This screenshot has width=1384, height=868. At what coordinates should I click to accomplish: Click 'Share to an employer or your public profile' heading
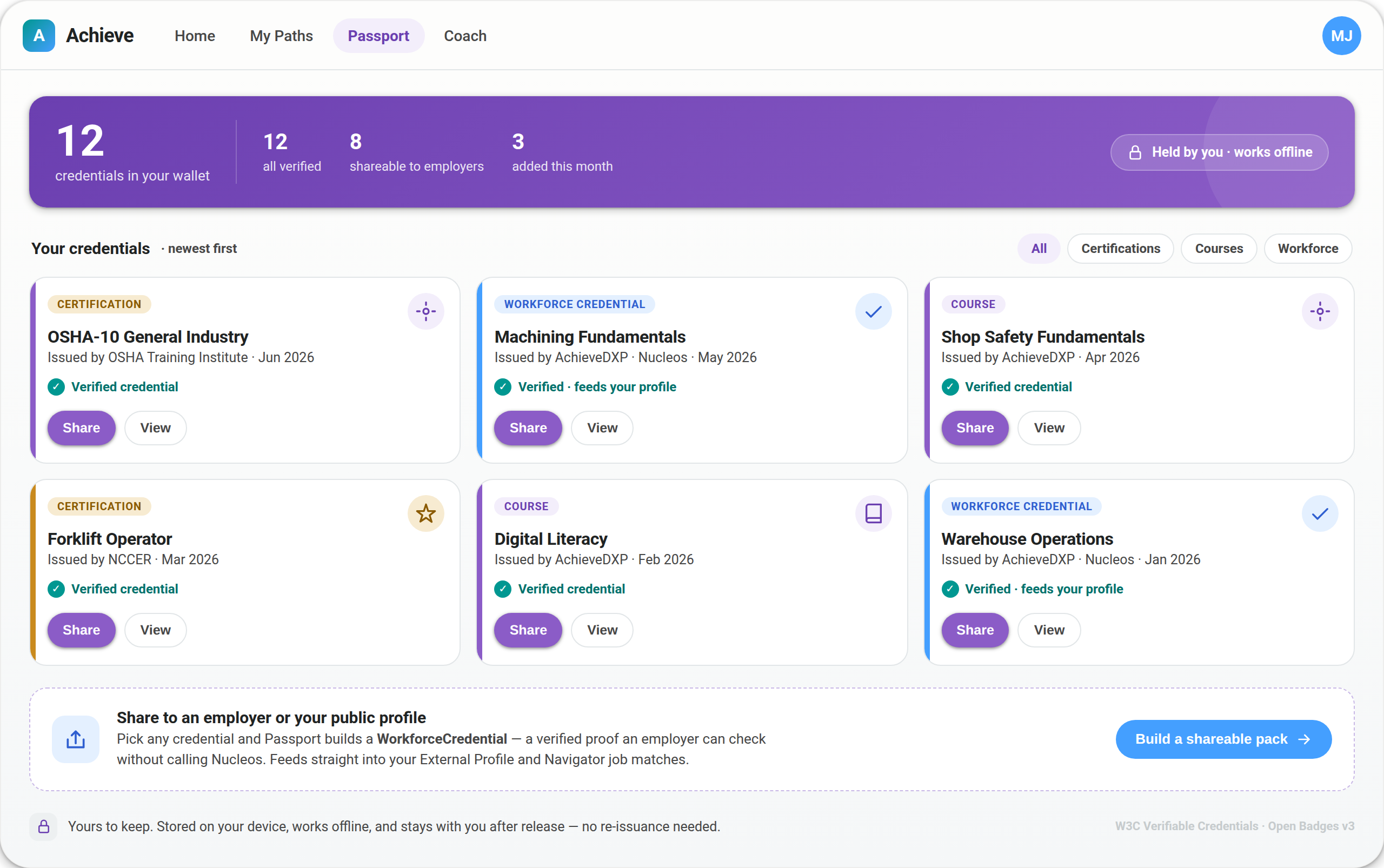click(271, 718)
